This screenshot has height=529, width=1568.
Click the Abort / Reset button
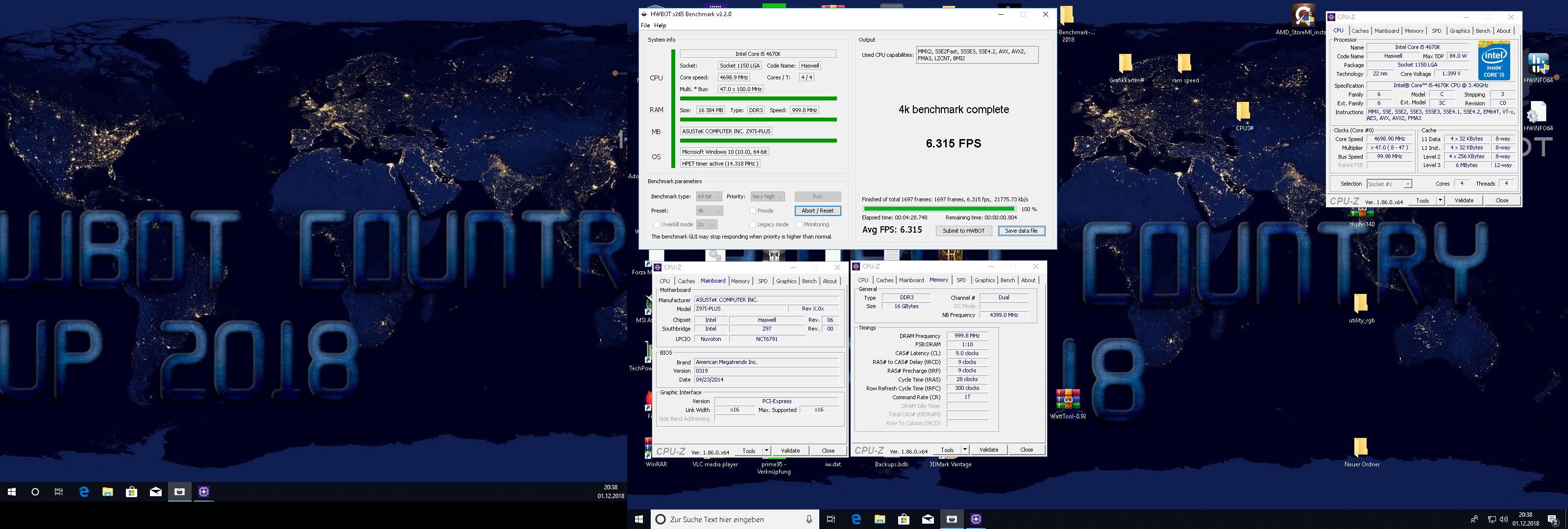point(817,211)
